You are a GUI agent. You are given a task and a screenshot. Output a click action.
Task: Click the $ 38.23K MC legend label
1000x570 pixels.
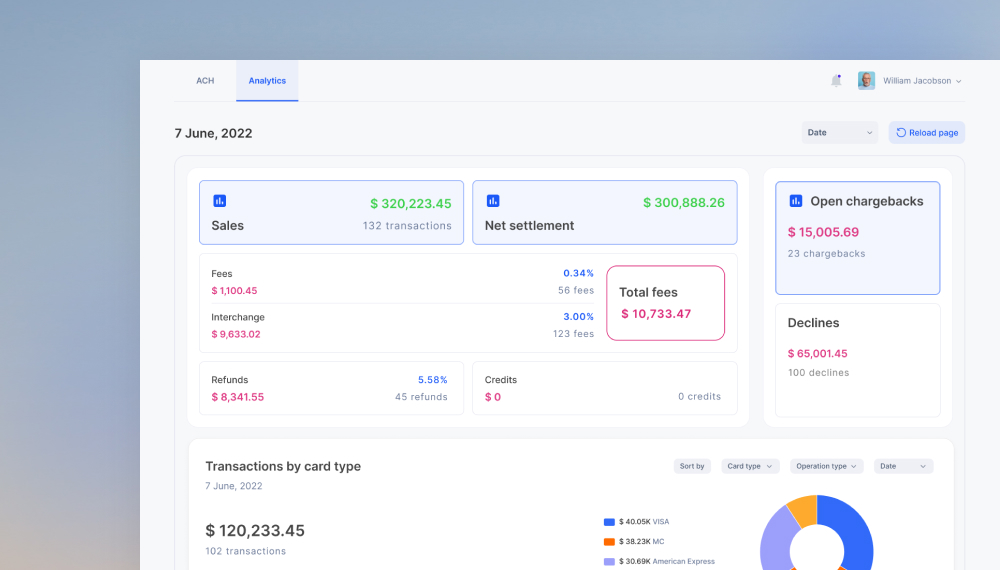pos(641,541)
